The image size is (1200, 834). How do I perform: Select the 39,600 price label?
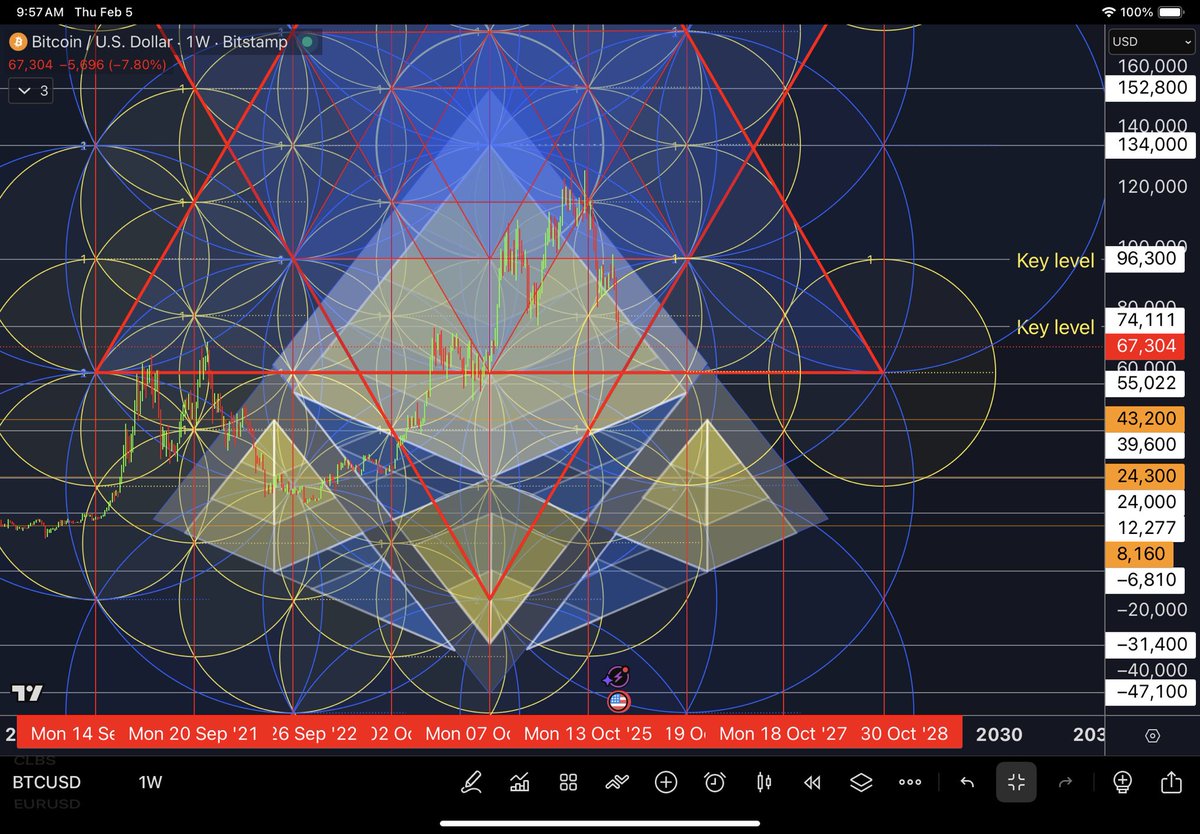click(x=1145, y=444)
